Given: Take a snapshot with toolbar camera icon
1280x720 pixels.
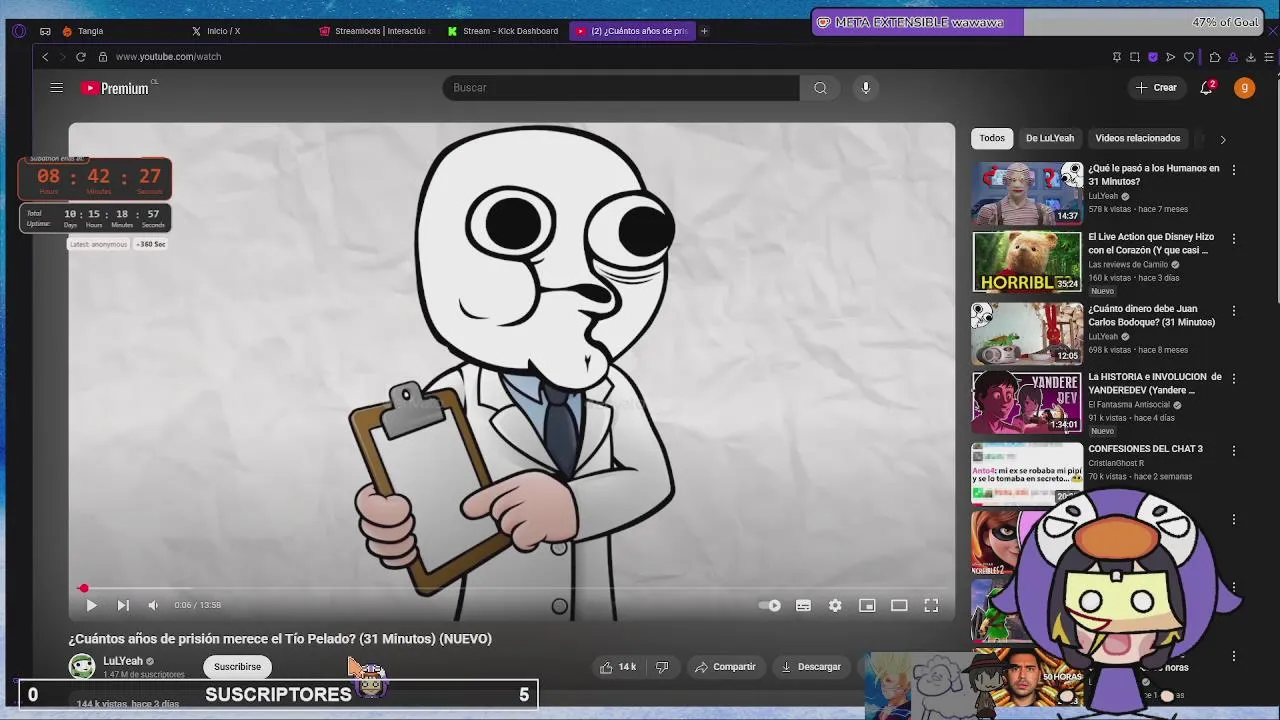Looking at the screenshot, I should click(x=1135, y=57).
